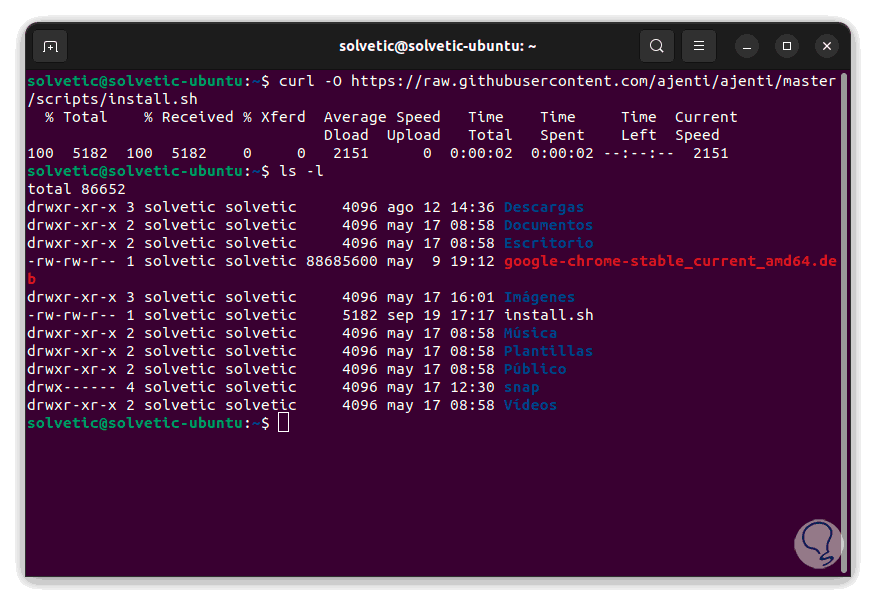This screenshot has height=605, width=876.
Task: Close the terminal window
Action: tap(827, 46)
